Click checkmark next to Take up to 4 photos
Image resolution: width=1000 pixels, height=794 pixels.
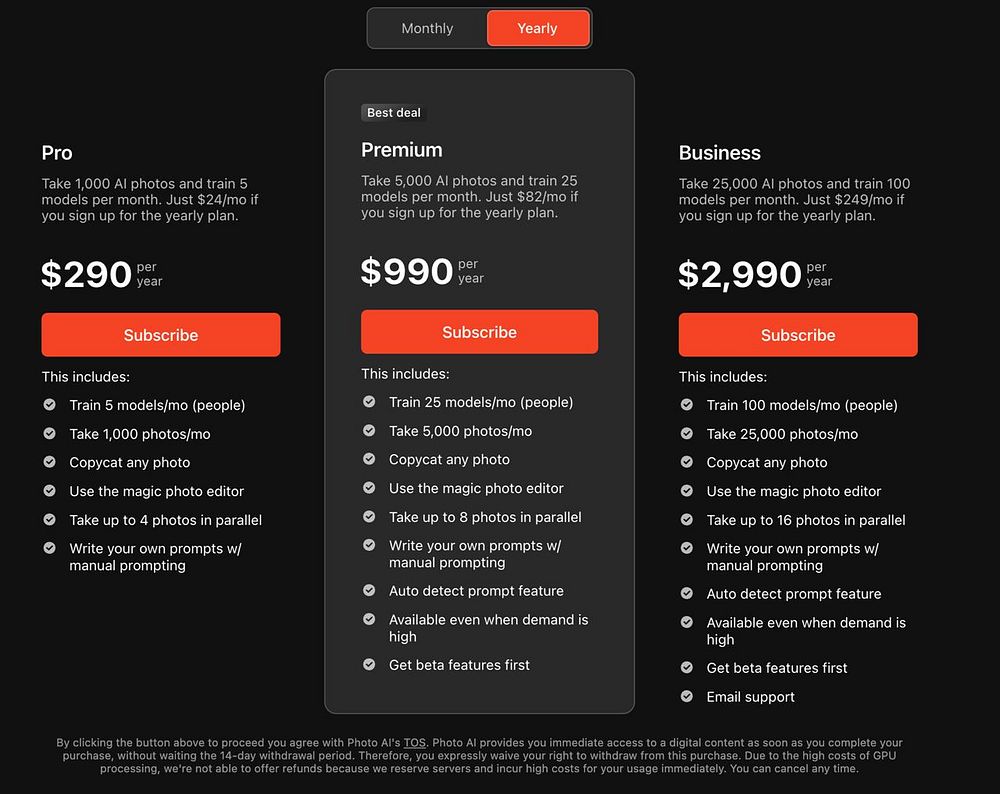coord(49,519)
